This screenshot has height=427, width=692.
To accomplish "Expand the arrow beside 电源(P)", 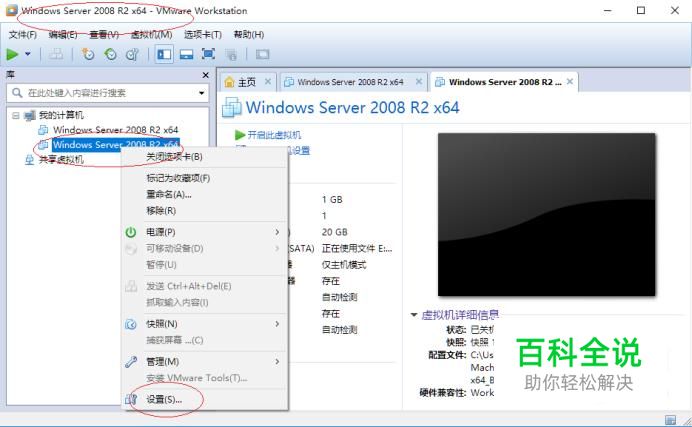I will (x=277, y=232).
